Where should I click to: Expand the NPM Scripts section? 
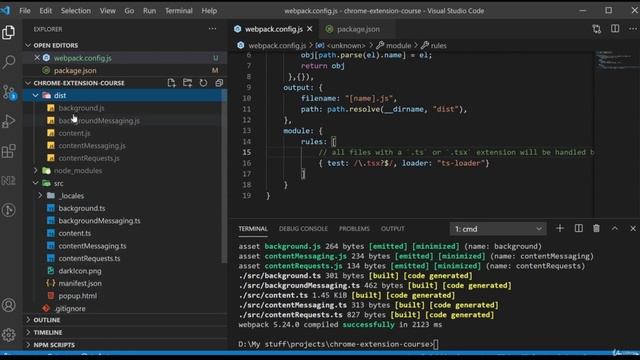[x=28, y=345]
